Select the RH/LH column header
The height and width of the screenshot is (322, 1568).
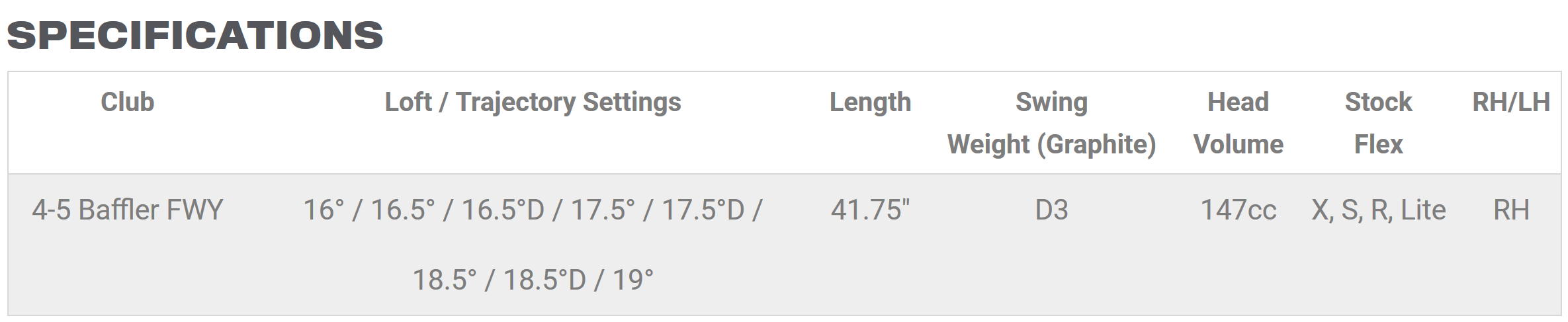click(1511, 102)
